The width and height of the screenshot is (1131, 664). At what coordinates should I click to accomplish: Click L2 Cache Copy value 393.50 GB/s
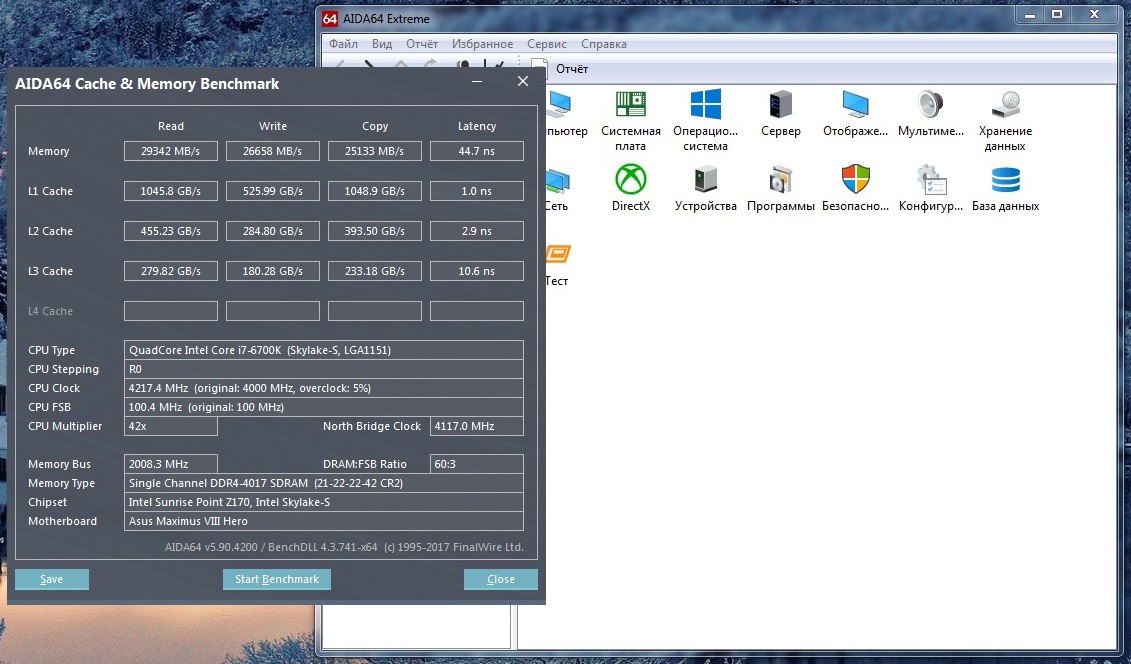pos(375,231)
